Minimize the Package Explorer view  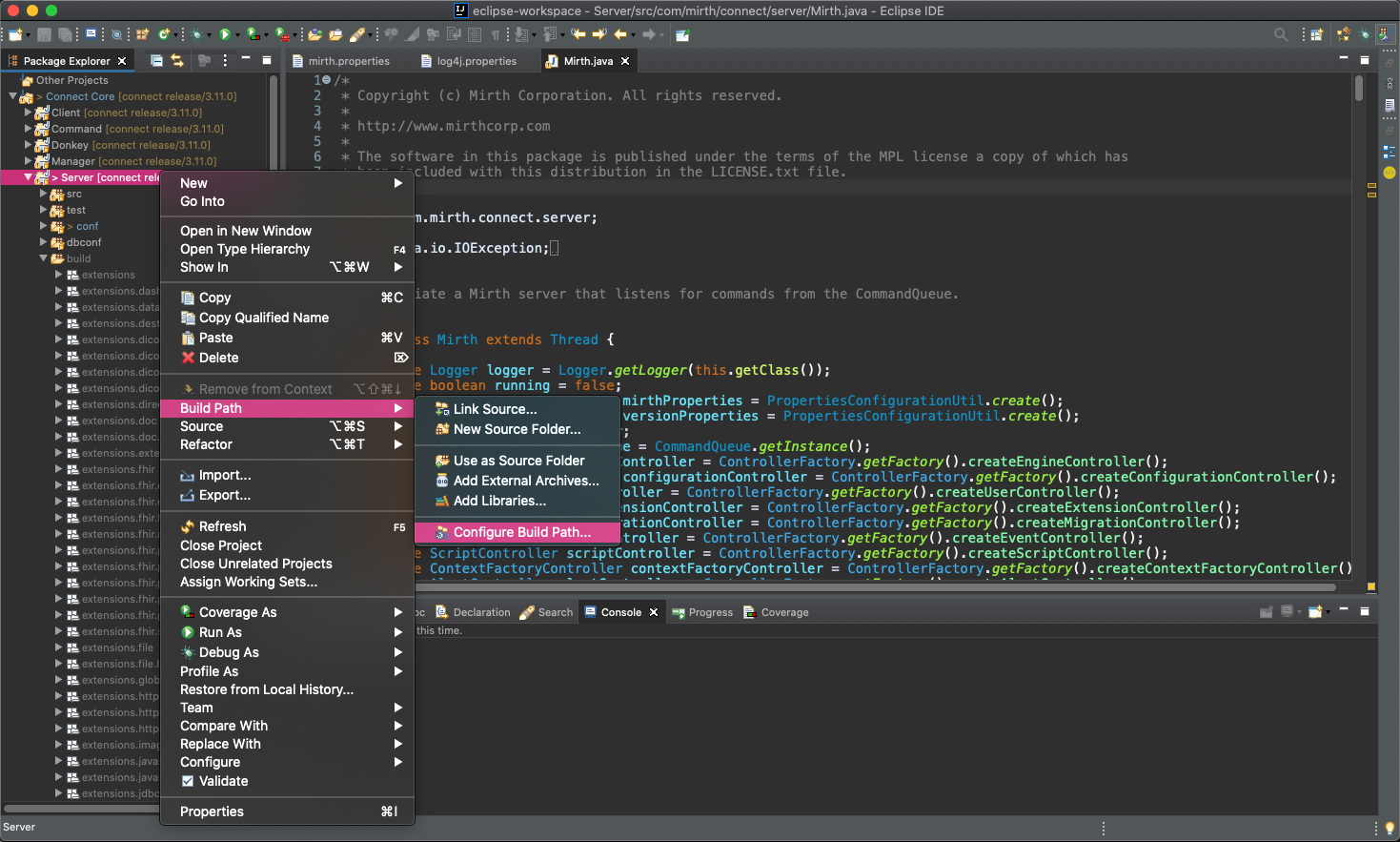[x=246, y=59]
